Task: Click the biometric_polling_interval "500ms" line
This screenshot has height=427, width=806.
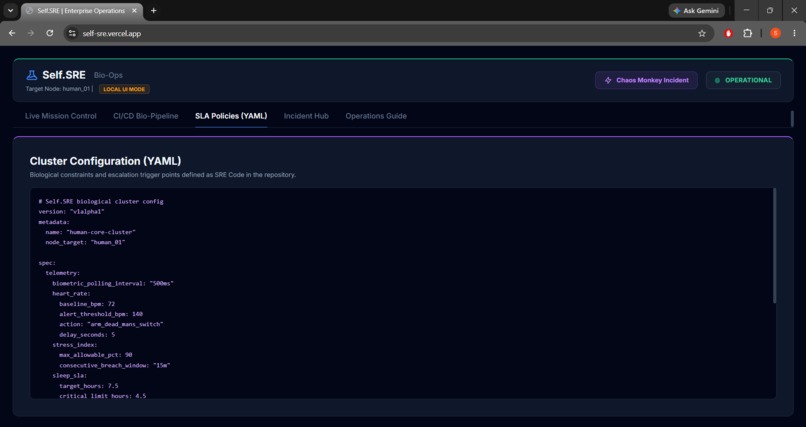Action: [x=113, y=284]
